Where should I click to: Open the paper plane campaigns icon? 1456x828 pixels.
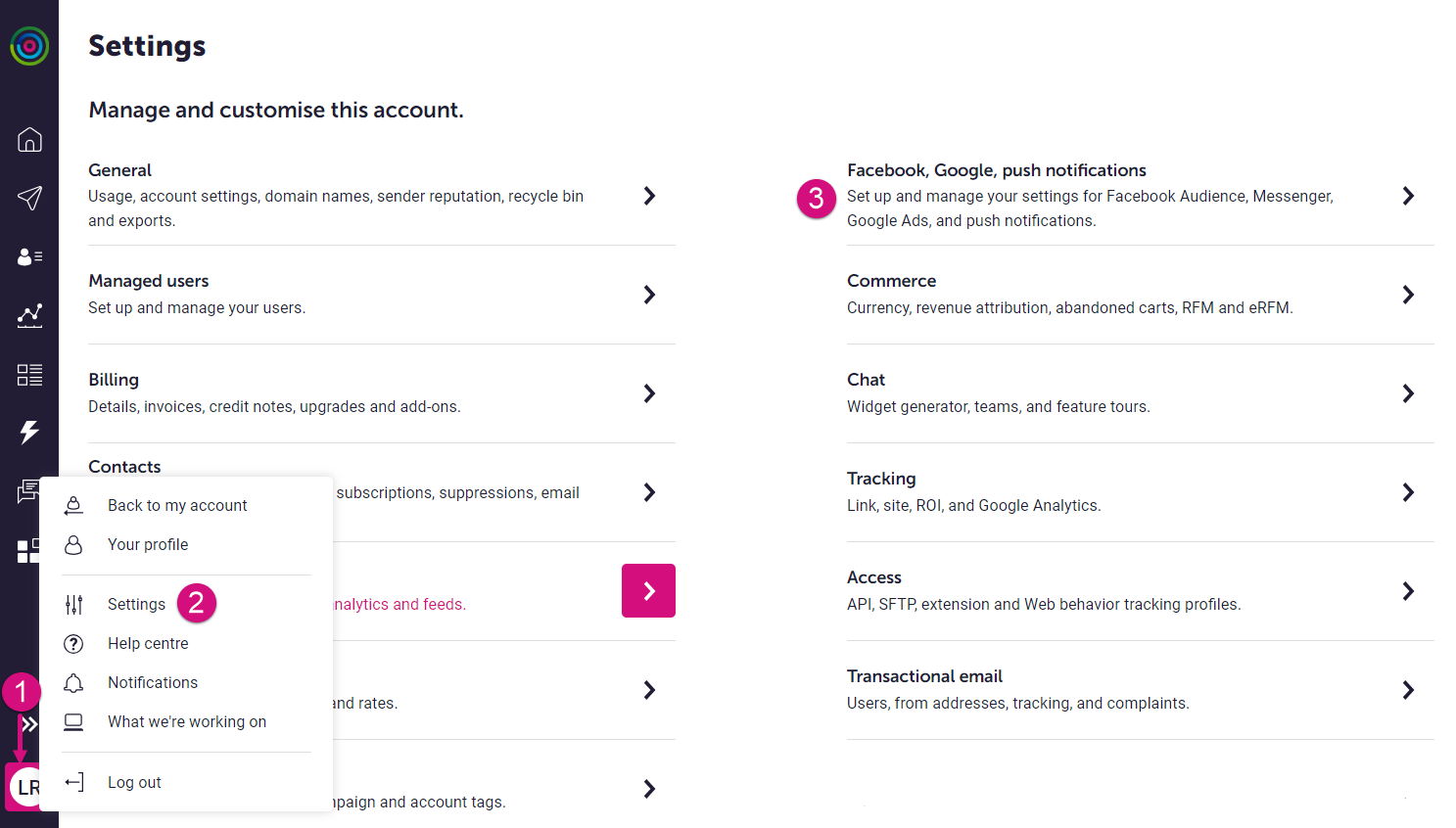[x=29, y=198]
